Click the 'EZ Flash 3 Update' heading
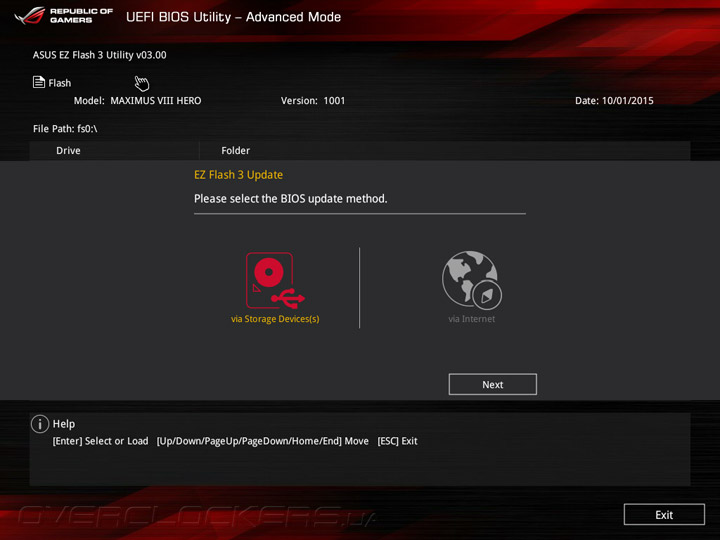720x540 pixels. click(238, 175)
